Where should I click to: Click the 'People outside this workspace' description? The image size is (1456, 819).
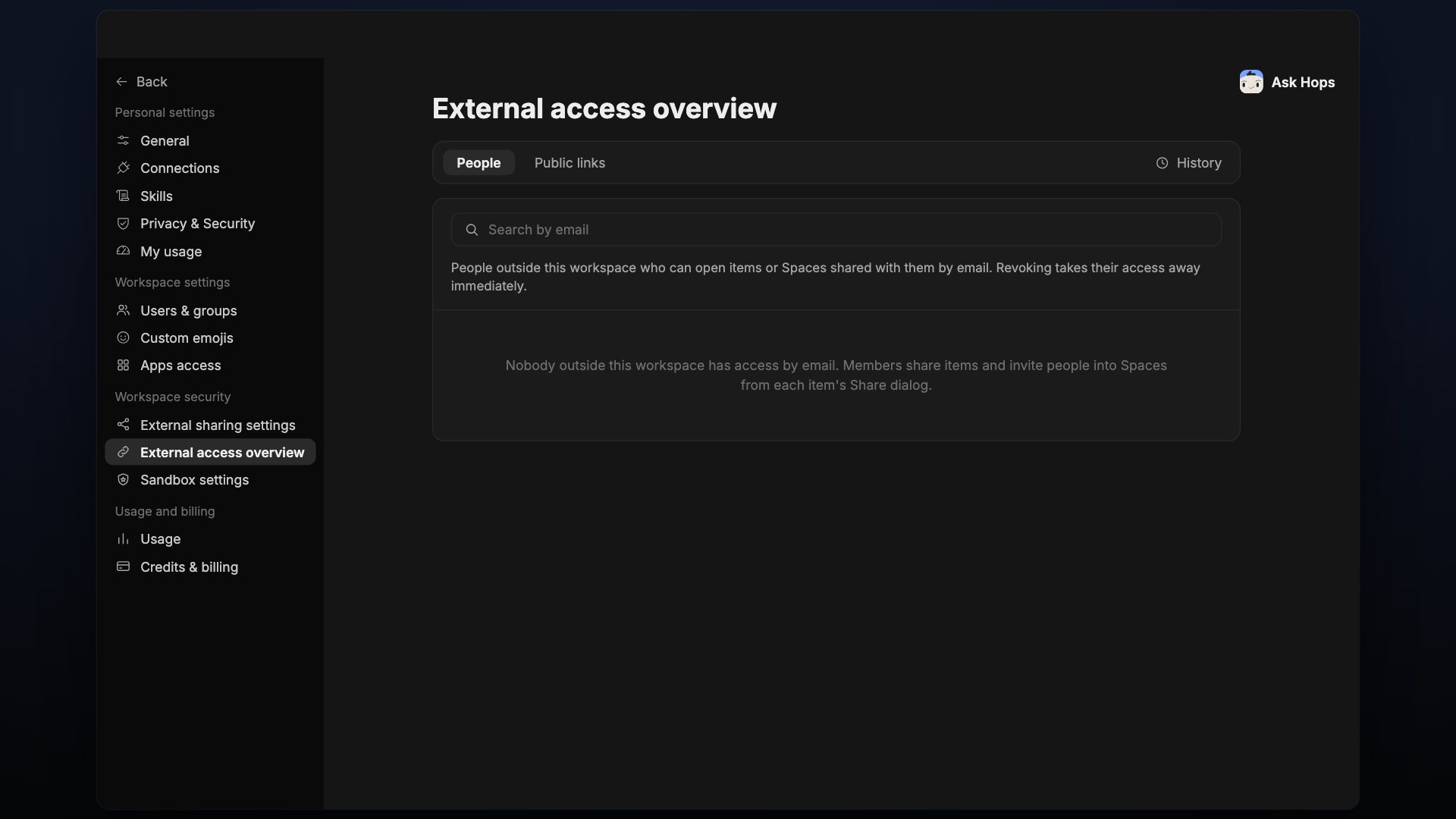click(x=825, y=277)
